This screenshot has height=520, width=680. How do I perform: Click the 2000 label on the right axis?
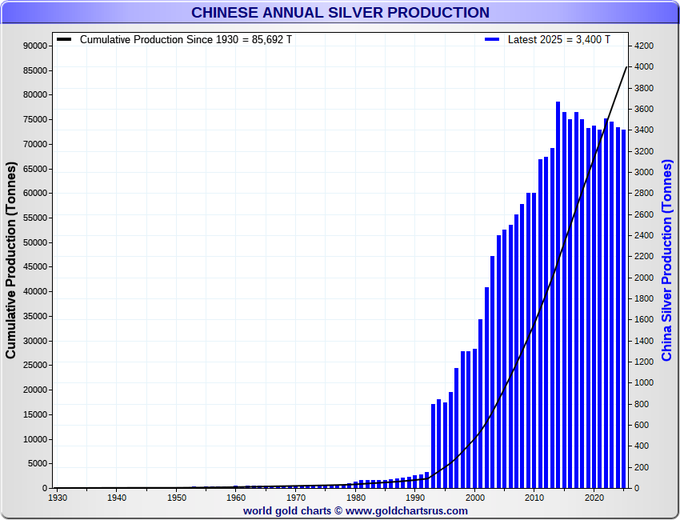(x=644, y=278)
